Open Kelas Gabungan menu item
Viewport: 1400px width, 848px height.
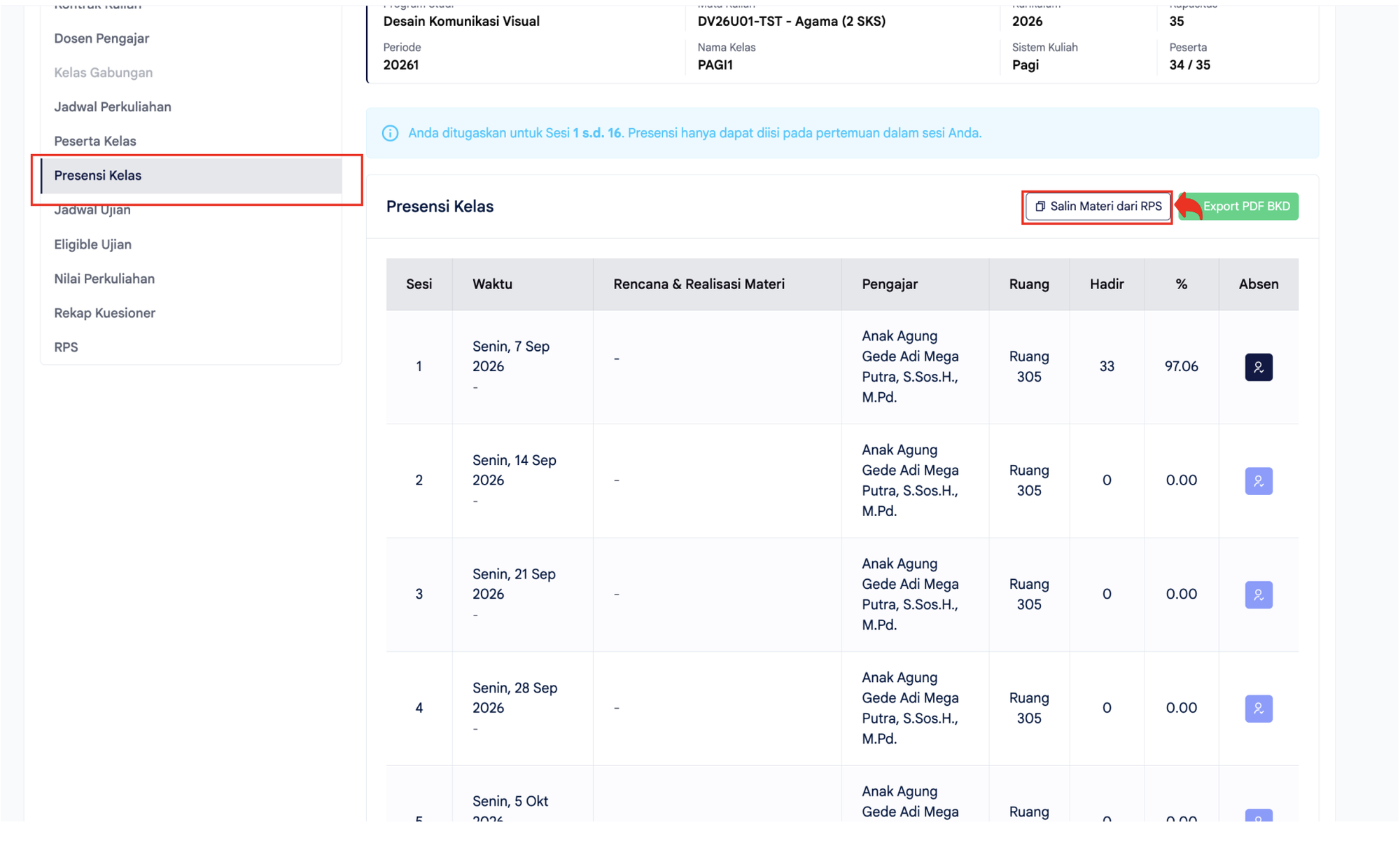pos(103,73)
